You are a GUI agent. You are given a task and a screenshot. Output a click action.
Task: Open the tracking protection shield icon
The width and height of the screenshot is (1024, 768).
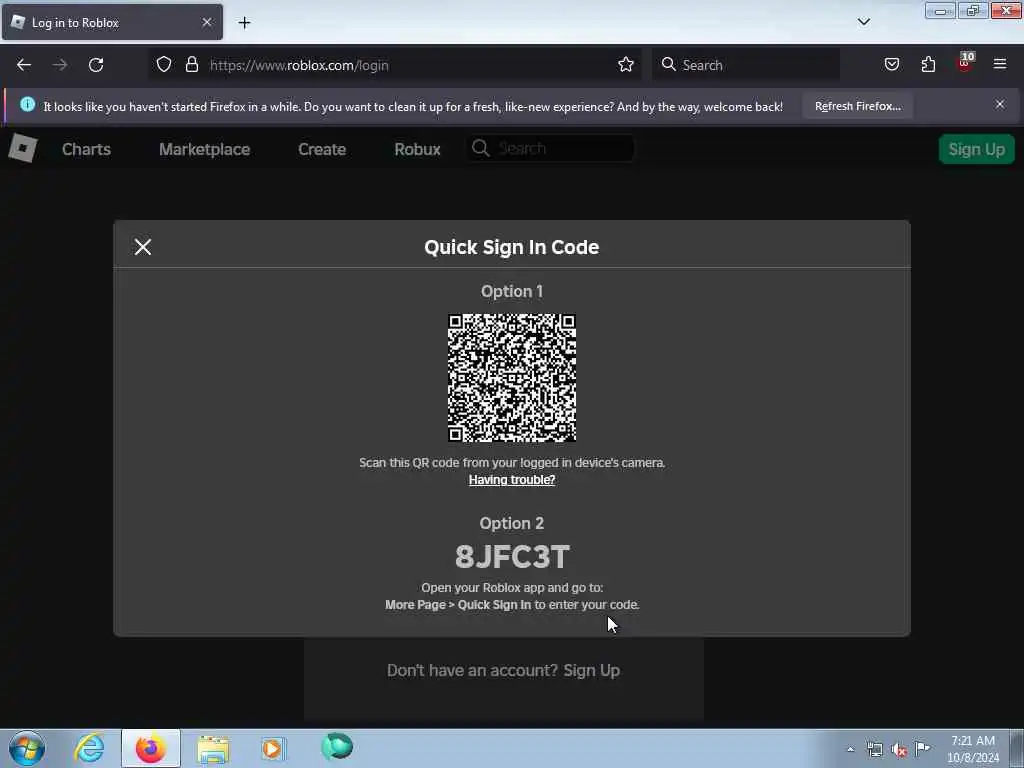164,65
